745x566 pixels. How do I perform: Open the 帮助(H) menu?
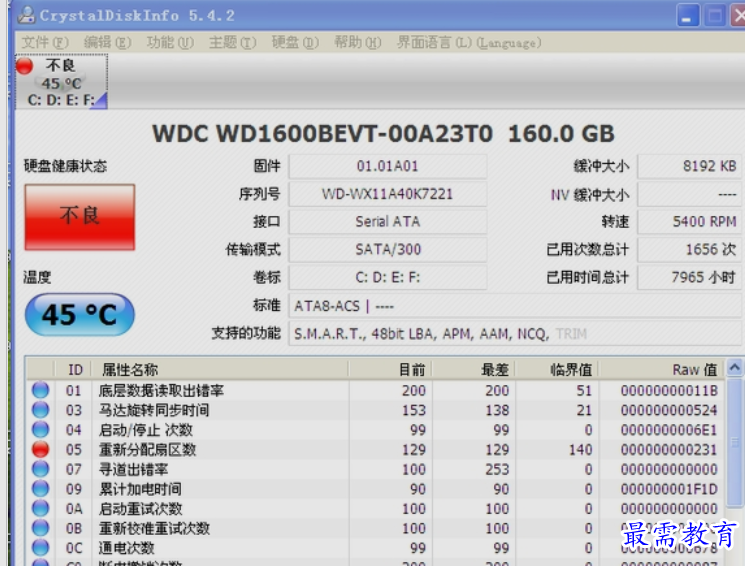pyautogui.click(x=358, y=43)
